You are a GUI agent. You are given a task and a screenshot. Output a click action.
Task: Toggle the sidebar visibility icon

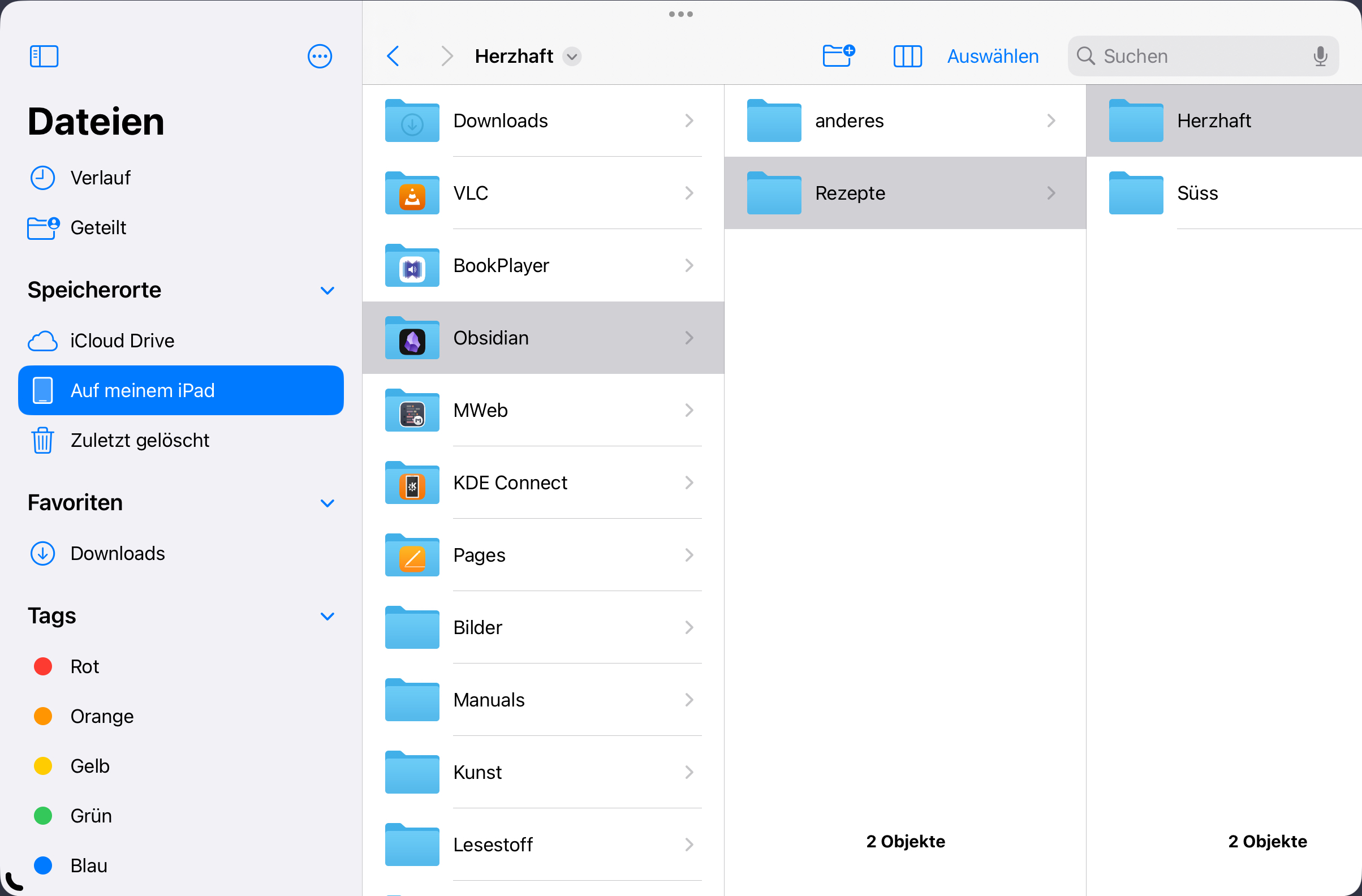44,56
